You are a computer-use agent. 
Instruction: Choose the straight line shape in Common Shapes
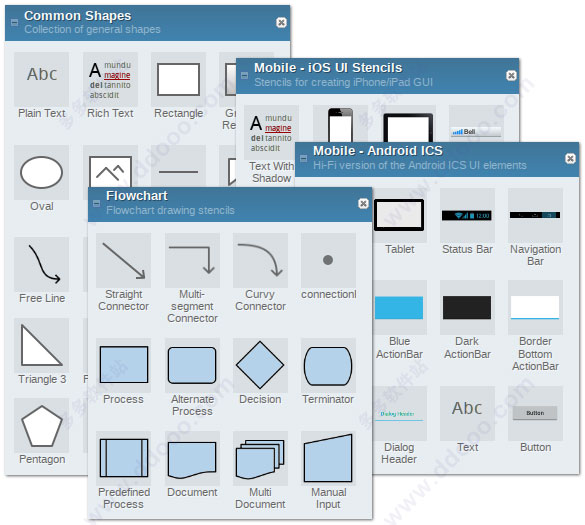click(178, 166)
